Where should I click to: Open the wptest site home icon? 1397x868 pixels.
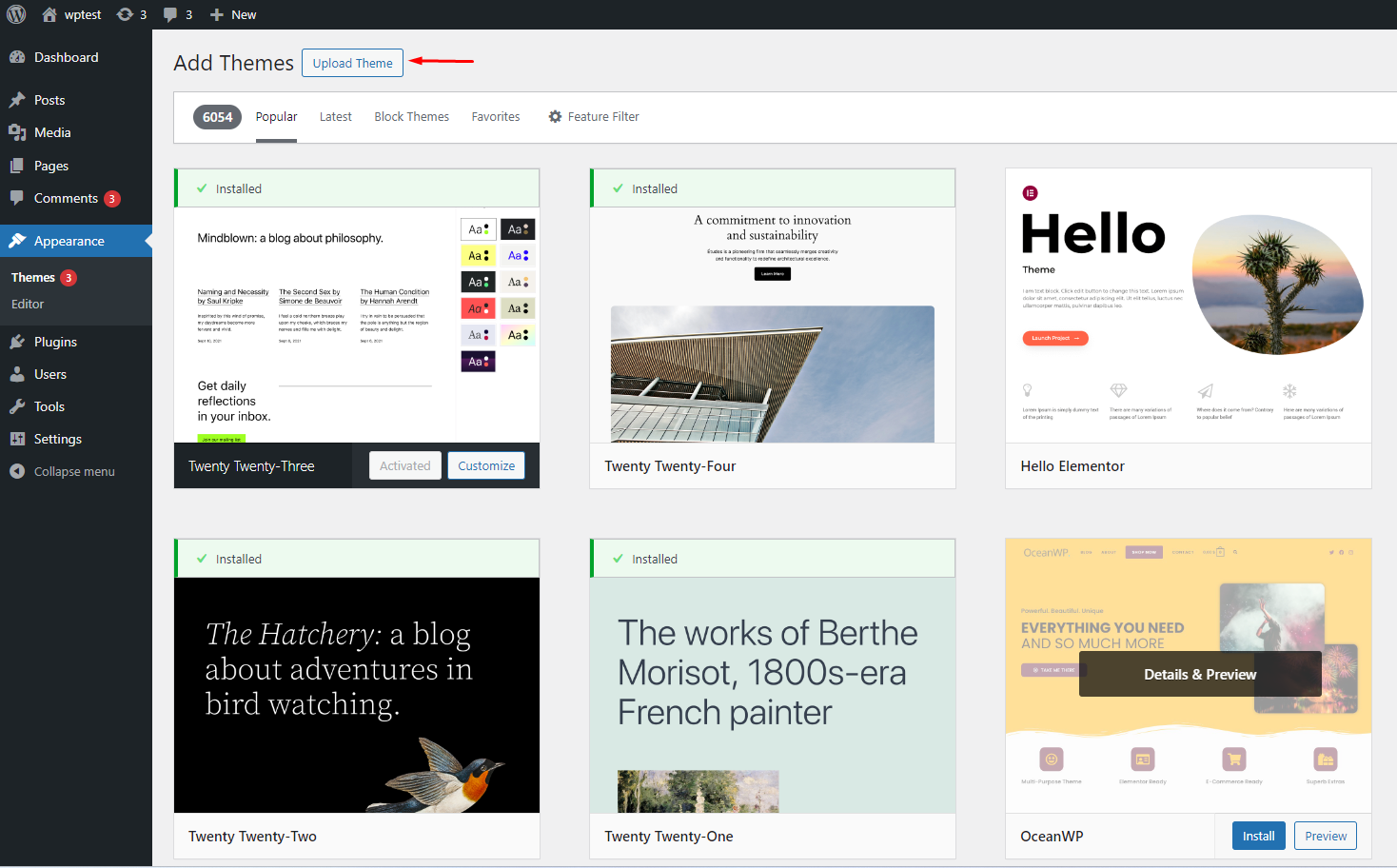click(x=49, y=14)
